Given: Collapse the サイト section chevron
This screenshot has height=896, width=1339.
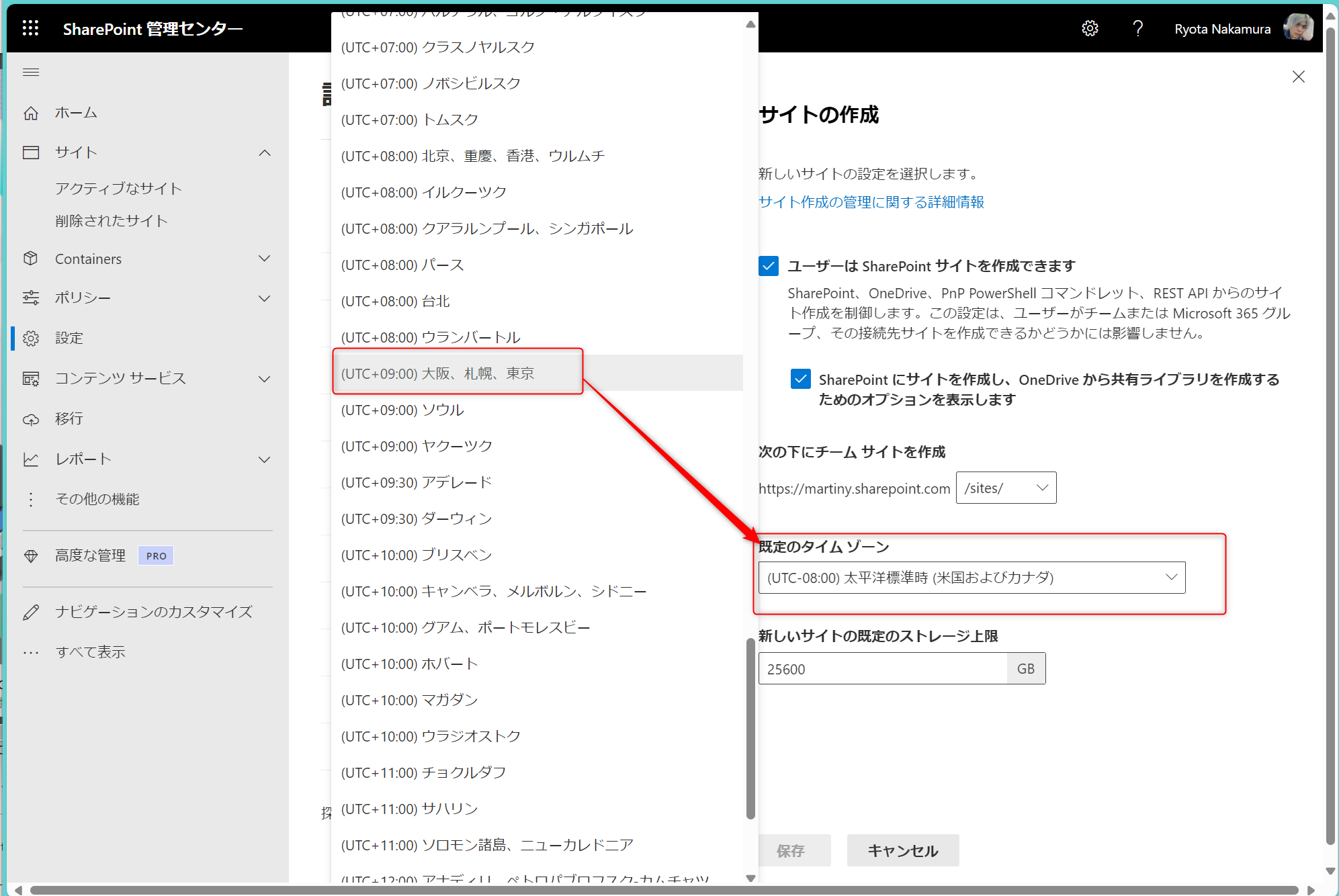Looking at the screenshot, I should pos(265,152).
